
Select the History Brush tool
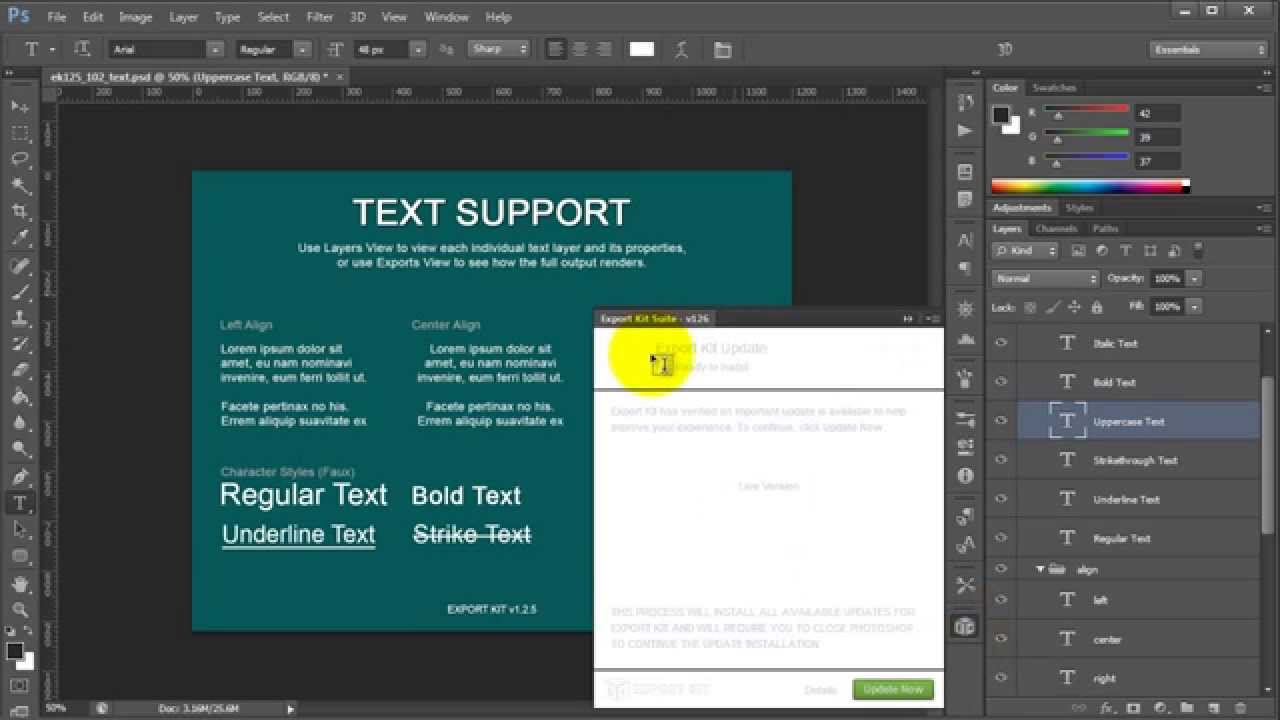pos(19,344)
